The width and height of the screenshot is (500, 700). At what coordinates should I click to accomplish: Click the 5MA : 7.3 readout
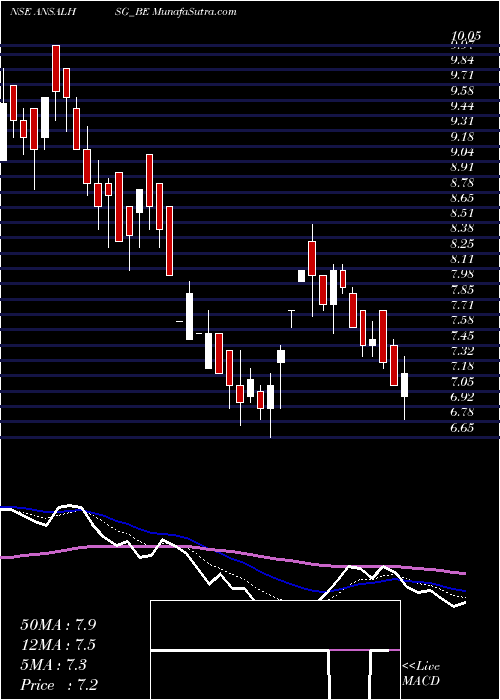point(53,665)
